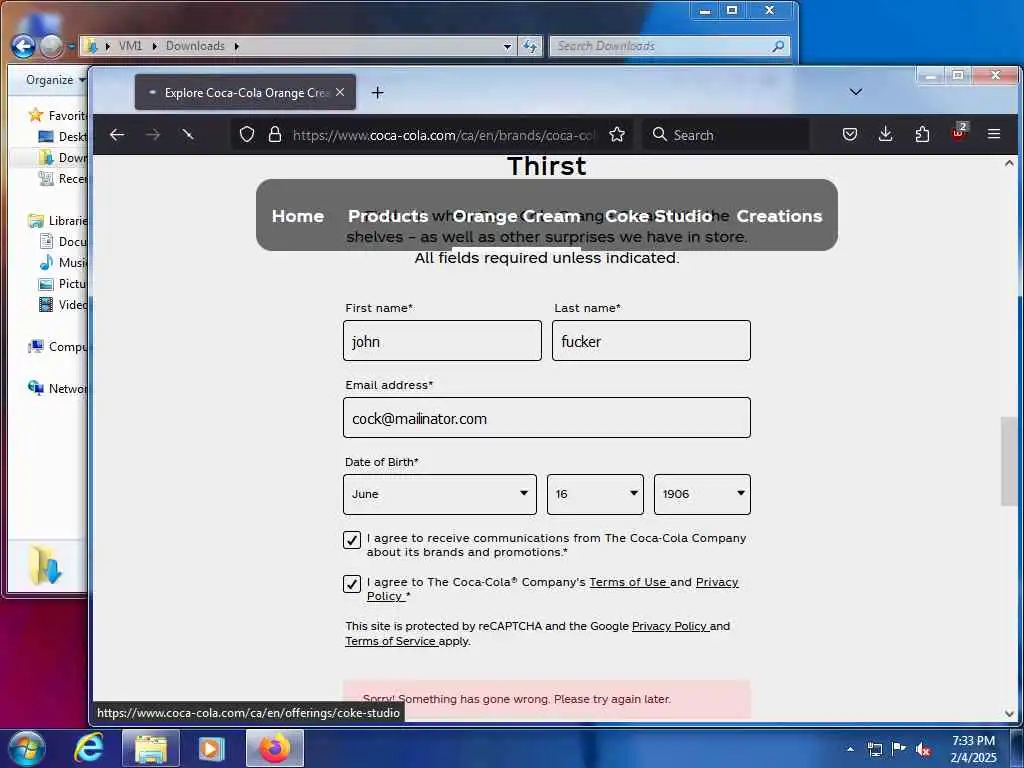The width and height of the screenshot is (1024, 768).
Task: Open new Firefox tab with plus
Action: click(x=377, y=93)
